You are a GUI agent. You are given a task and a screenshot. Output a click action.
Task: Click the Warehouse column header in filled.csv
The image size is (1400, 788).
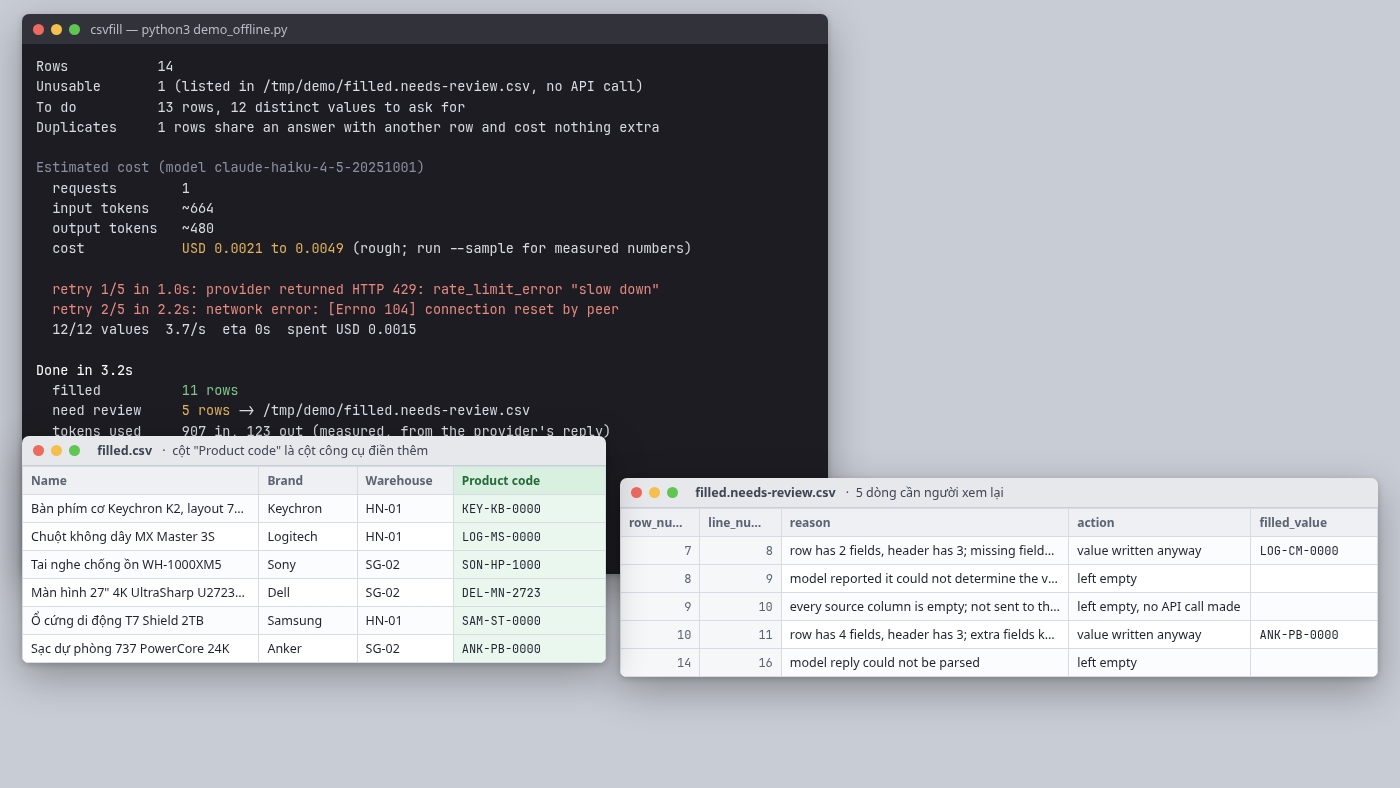405,481
